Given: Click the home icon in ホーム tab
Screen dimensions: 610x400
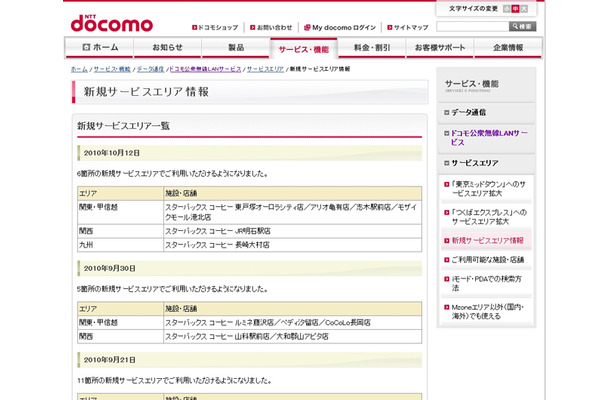Looking at the screenshot, I should 86,47.
